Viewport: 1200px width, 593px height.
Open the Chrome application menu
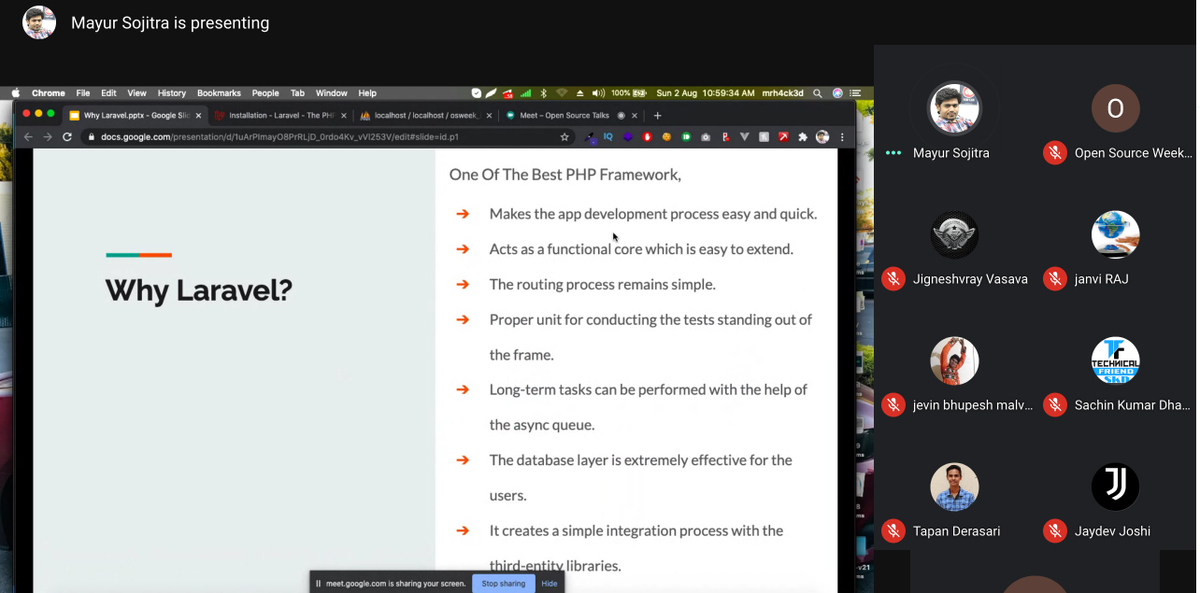click(x=48, y=93)
